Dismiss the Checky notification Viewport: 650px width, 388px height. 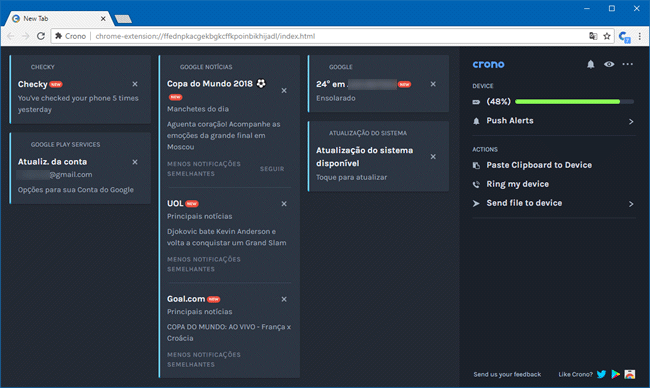(135, 84)
